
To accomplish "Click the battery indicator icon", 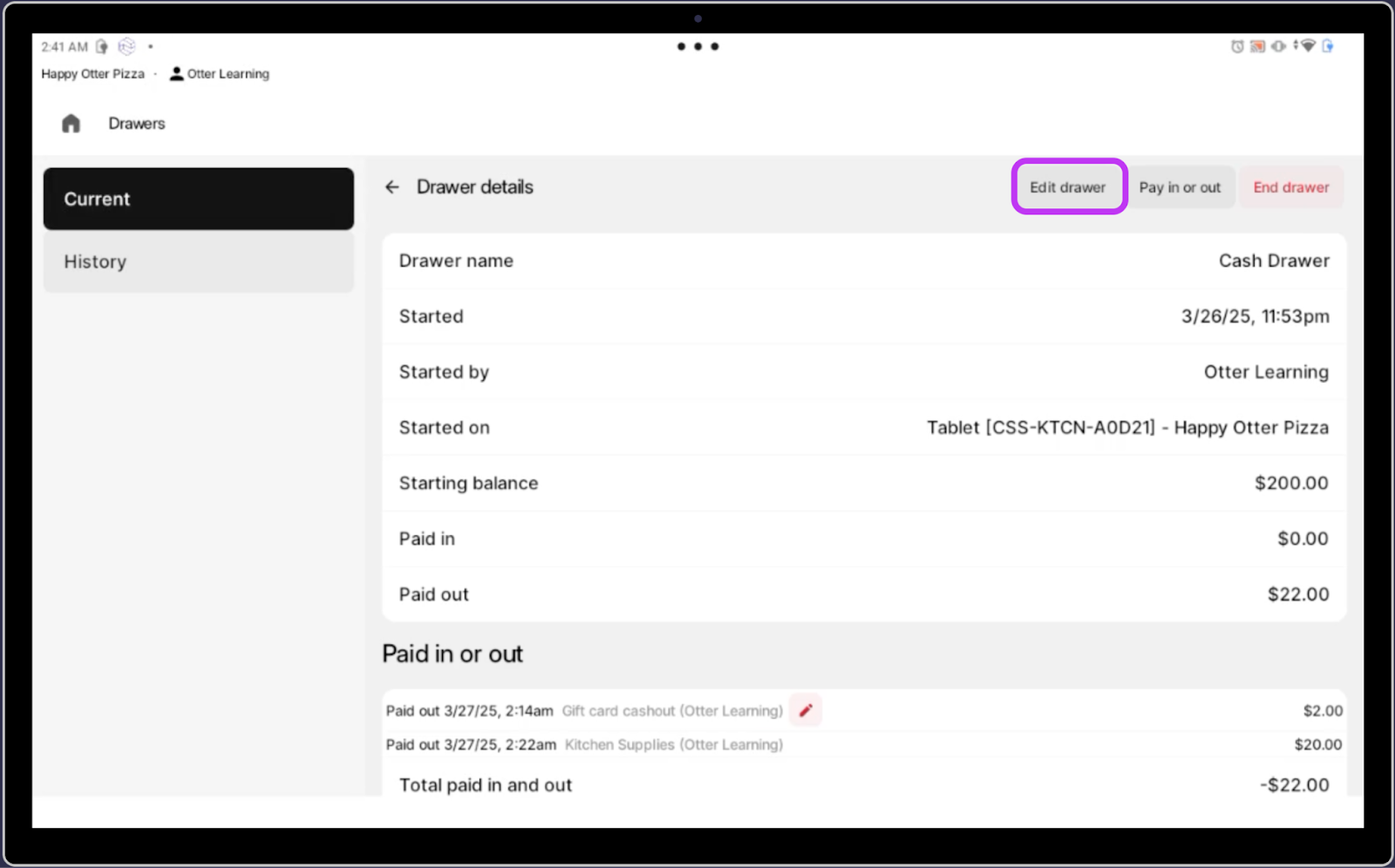I will click(1328, 46).
